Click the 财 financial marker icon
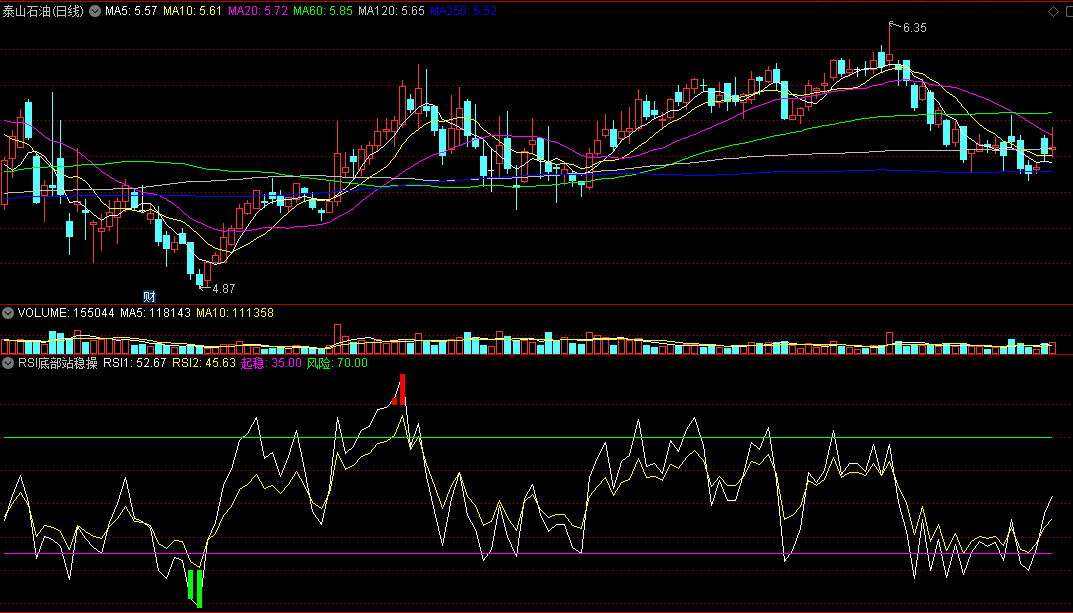This screenshot has height=613, width=1073. pos(149,296)
